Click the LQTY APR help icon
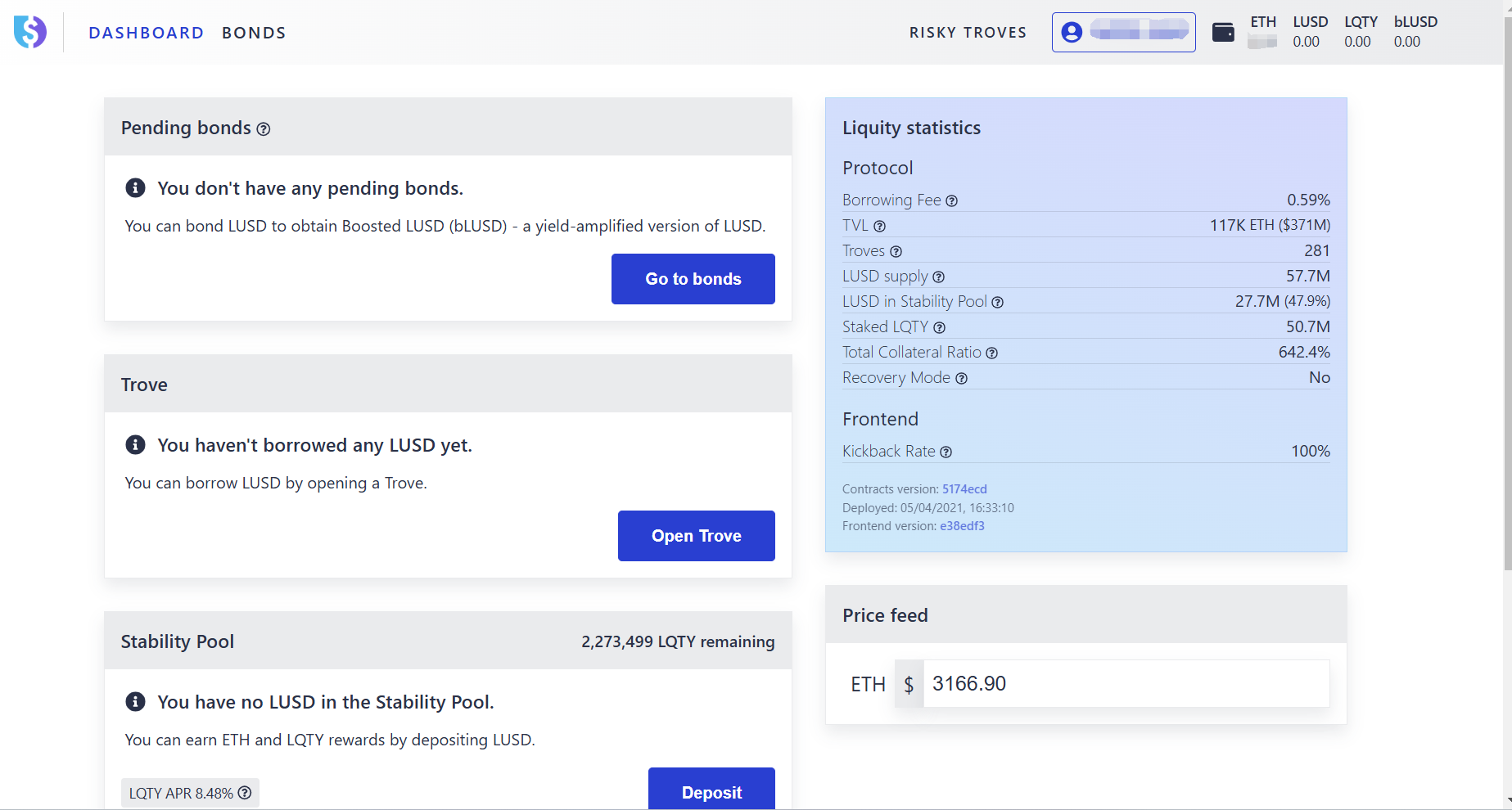 [245, 793]
